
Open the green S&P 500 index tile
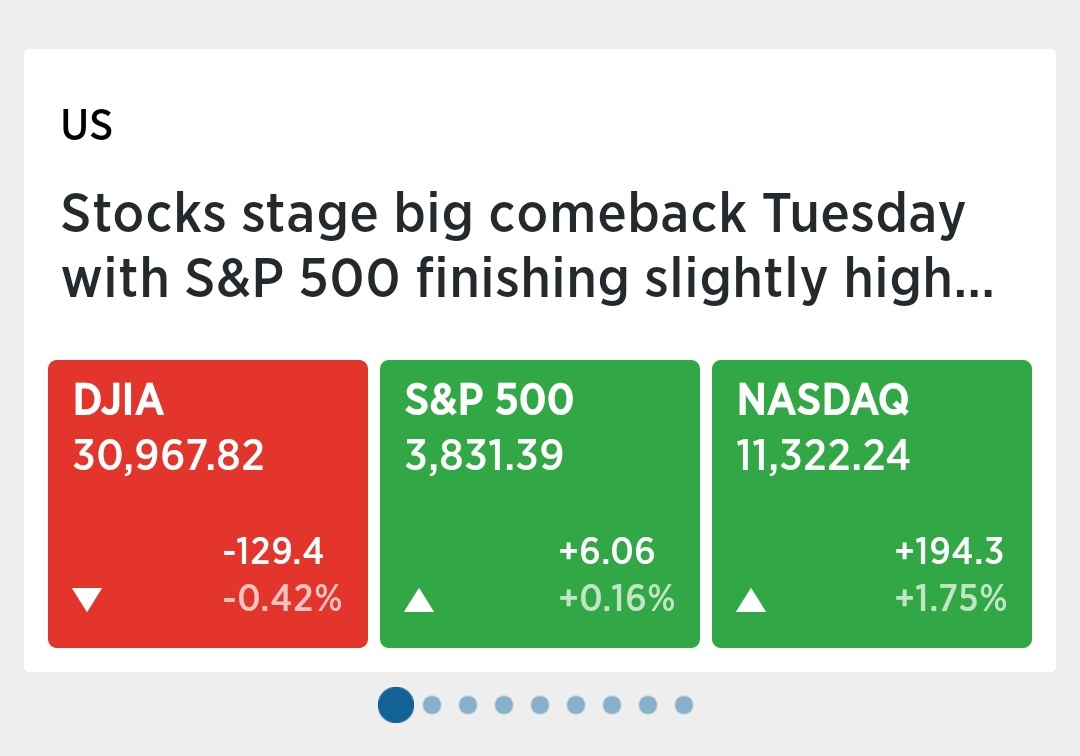pyautogui.click(x=540, y=503)
